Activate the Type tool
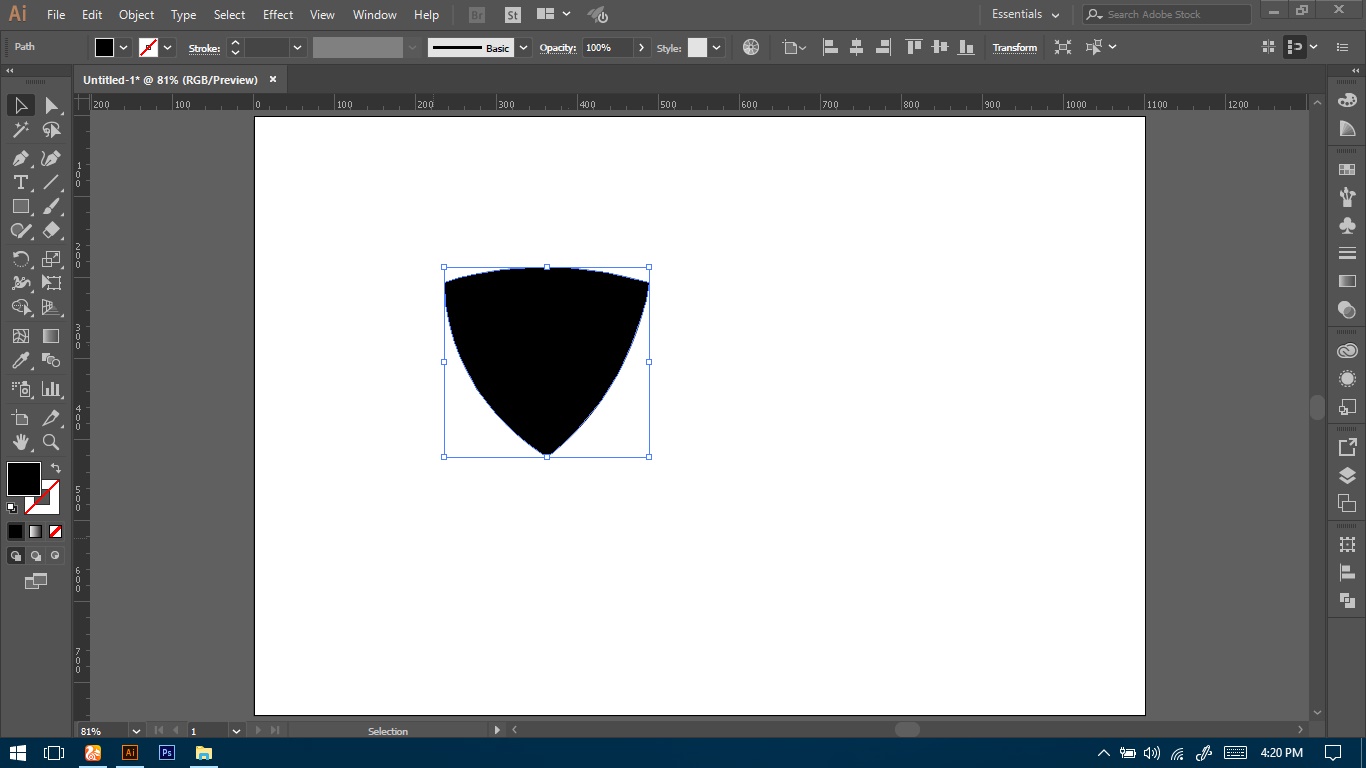Image resolution: width=1366 pixels, height=768 pixels. point(20,182)
